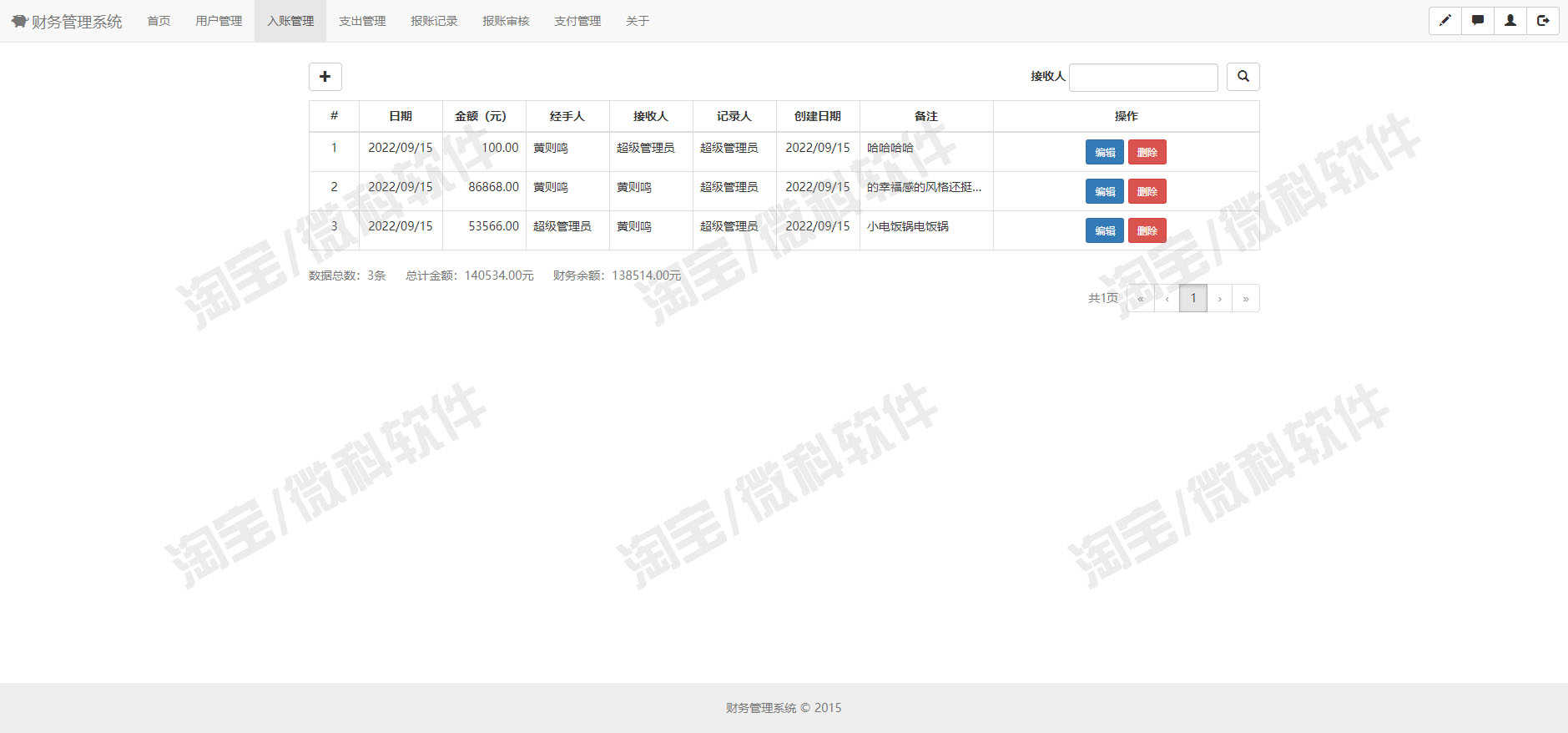
Task: Open the message bubble icon in top bar
Action: [1478, 21]
